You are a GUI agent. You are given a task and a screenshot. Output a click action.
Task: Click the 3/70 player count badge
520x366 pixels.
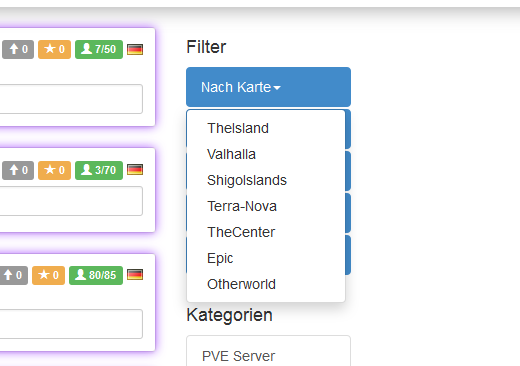coord(99,170)
